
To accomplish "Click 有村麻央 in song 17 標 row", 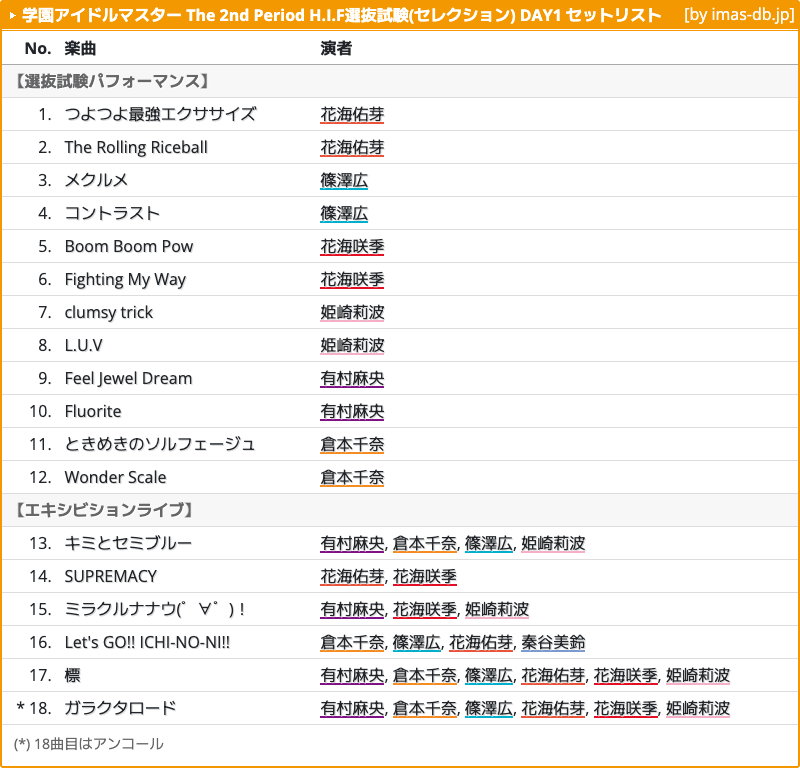I will point(352,676).
